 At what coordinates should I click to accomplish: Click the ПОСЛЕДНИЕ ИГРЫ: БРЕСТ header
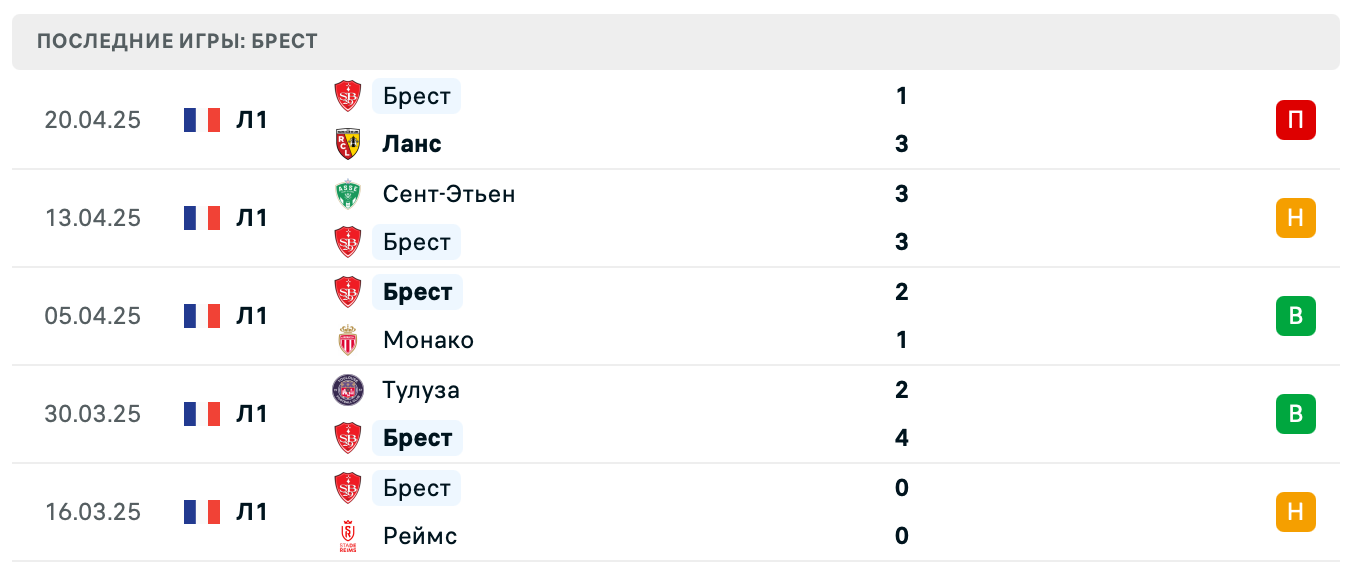click(176, 41)
